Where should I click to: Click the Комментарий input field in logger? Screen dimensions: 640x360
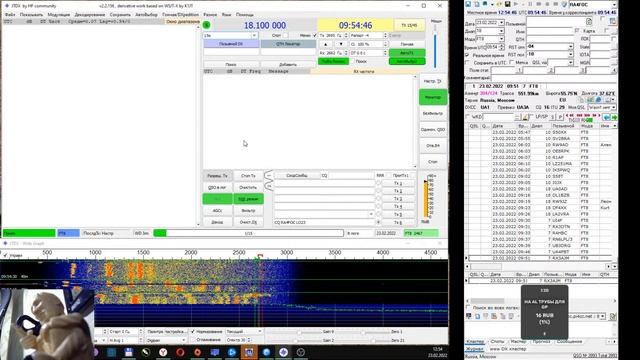553,78
